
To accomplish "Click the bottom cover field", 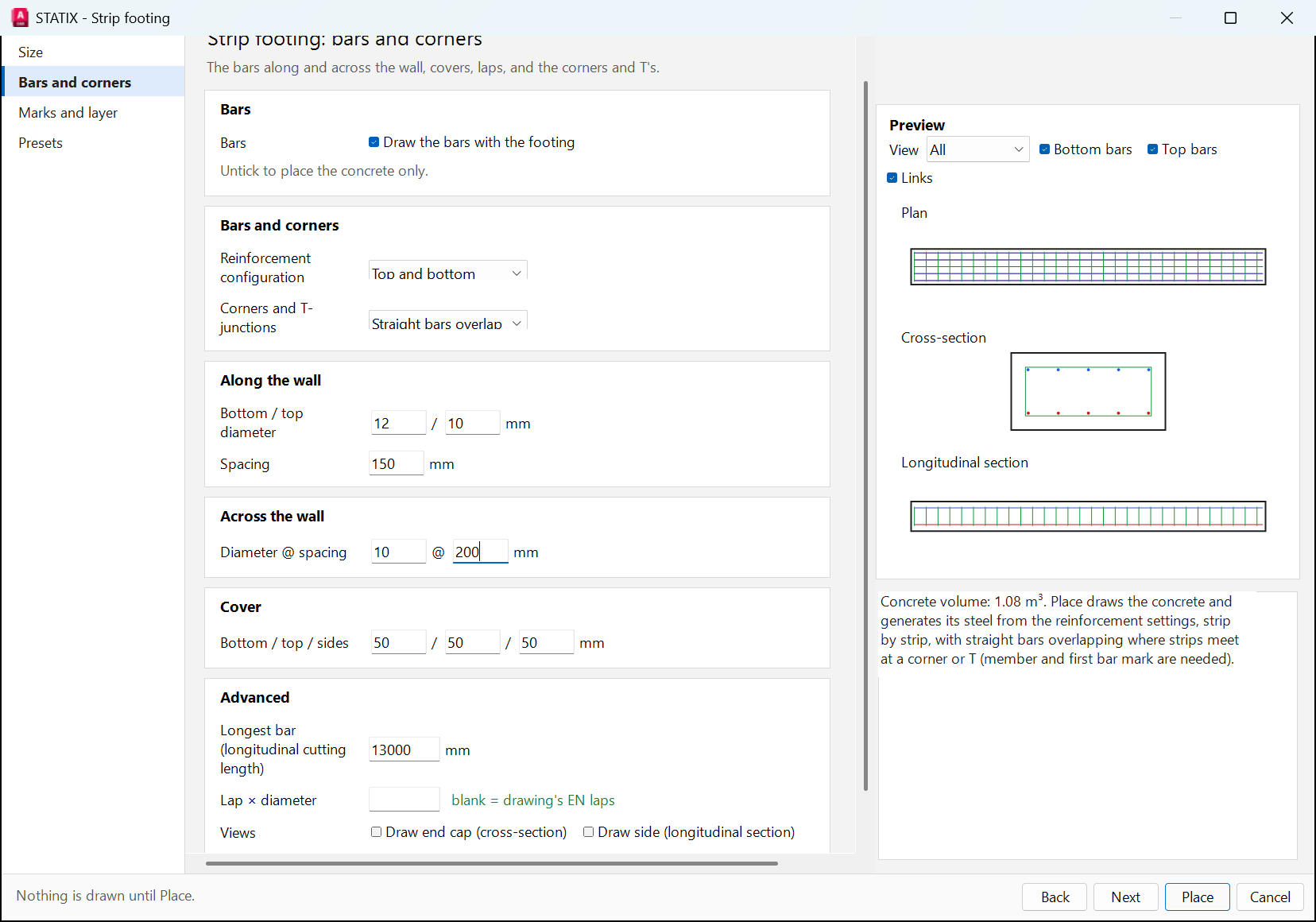I will (x=398, y=642).
